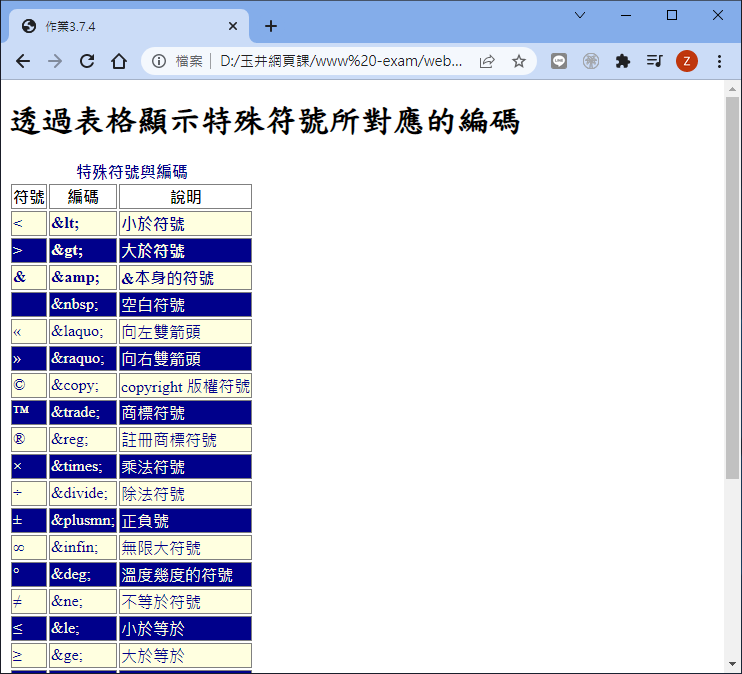
Task: Click the browser back arrow
Action: tap(23, 61)
